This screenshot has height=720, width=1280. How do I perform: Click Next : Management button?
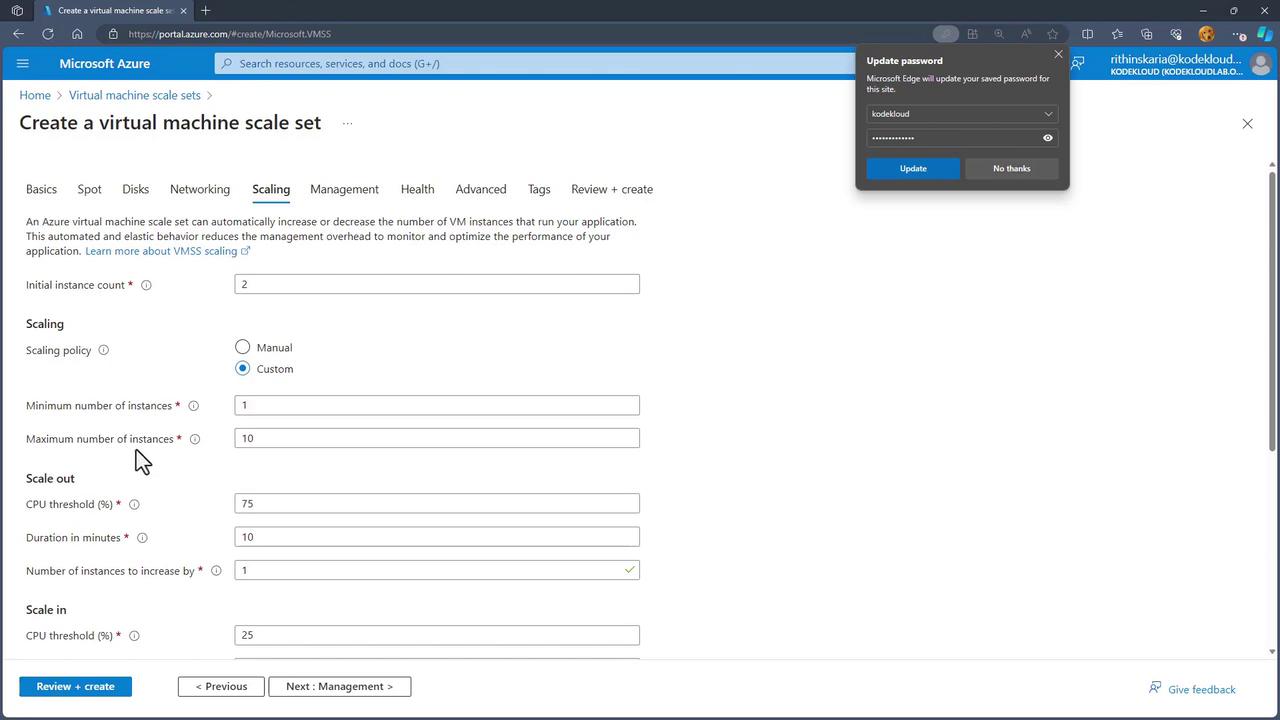pos(339,687)
